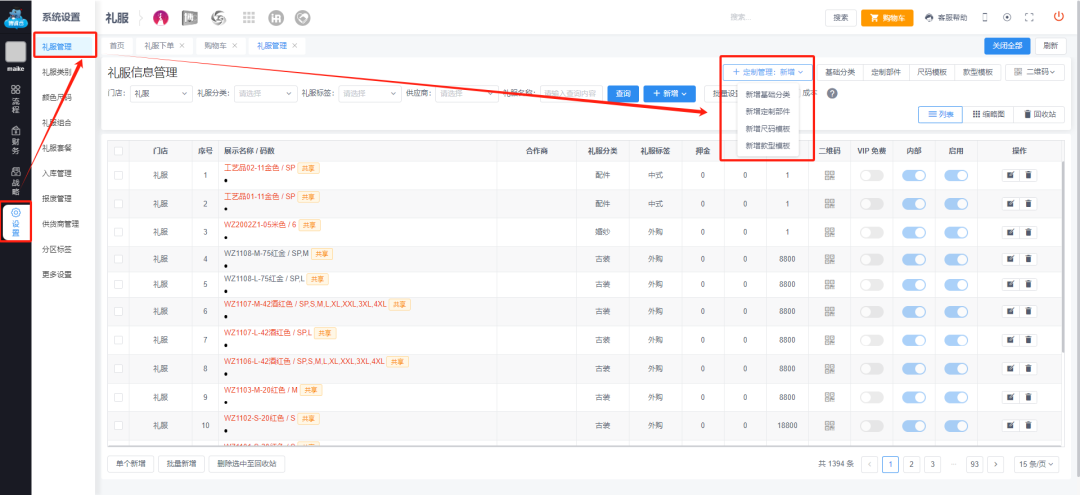This screenshot has width=1080, height=495.
Task: Toggle 启用 switch for row 8
Action: pyautogui.click(x=956, y=369)
